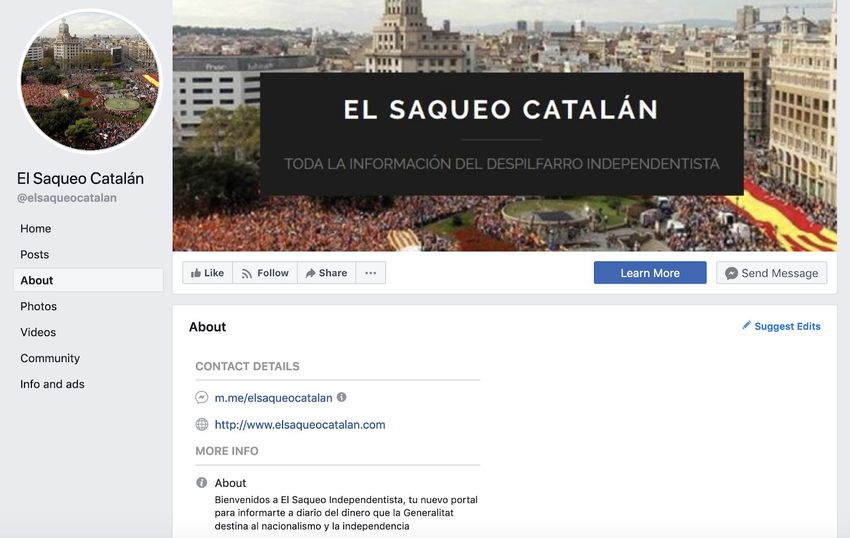
Task: Click the info icon next to m.me link
Action: tap(342, 397)
